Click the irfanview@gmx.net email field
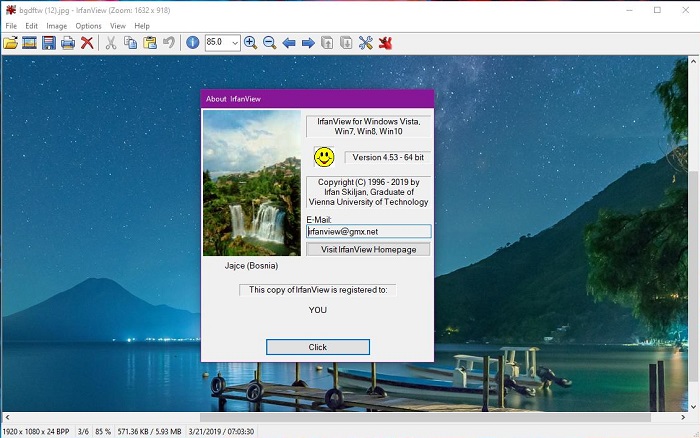The width and height of the screenshot is (700, 438). click(369, 231)
